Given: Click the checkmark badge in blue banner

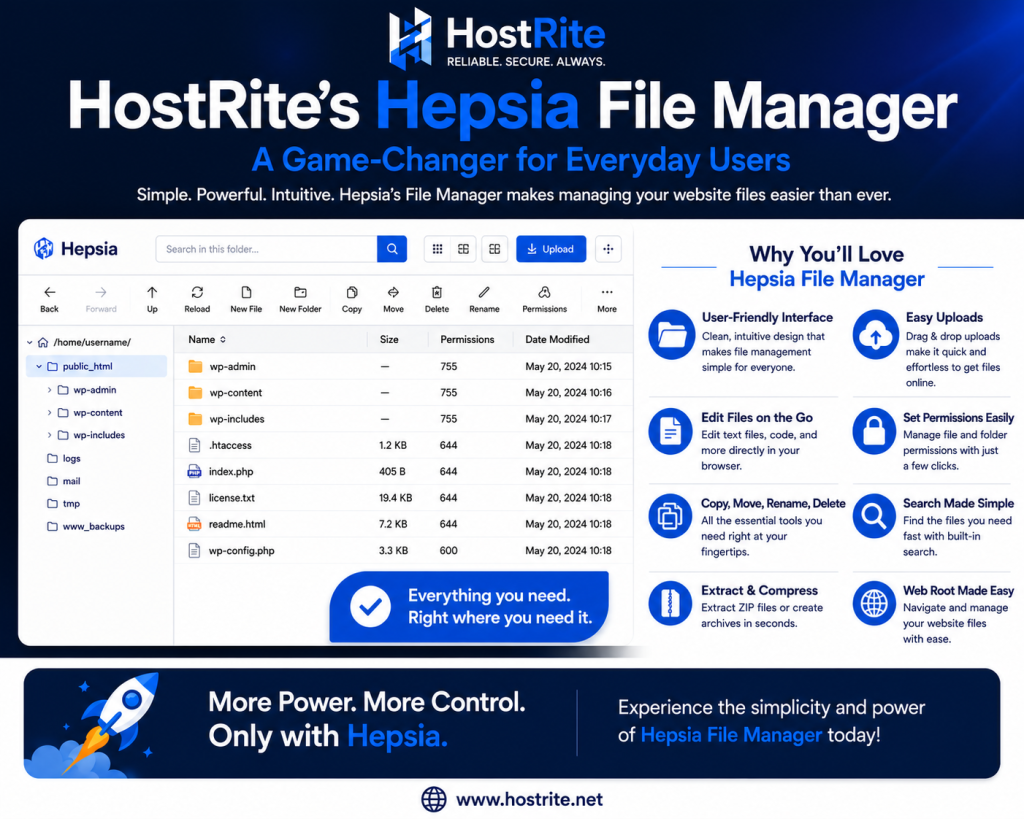Looking at the screenshot, I should [x=370, y=607].
